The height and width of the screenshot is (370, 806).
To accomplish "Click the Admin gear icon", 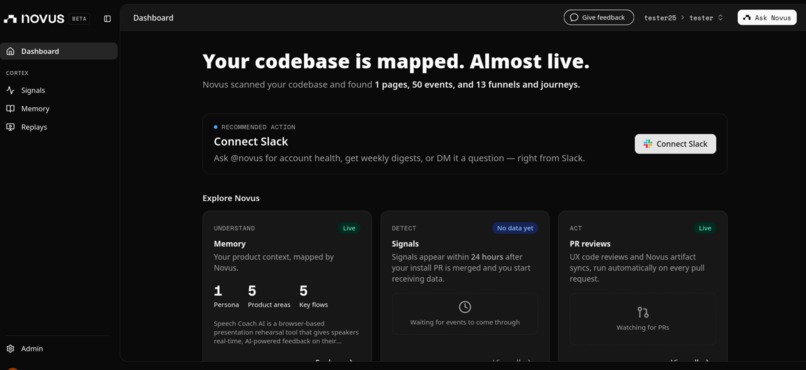I will (x=10, y=348).
